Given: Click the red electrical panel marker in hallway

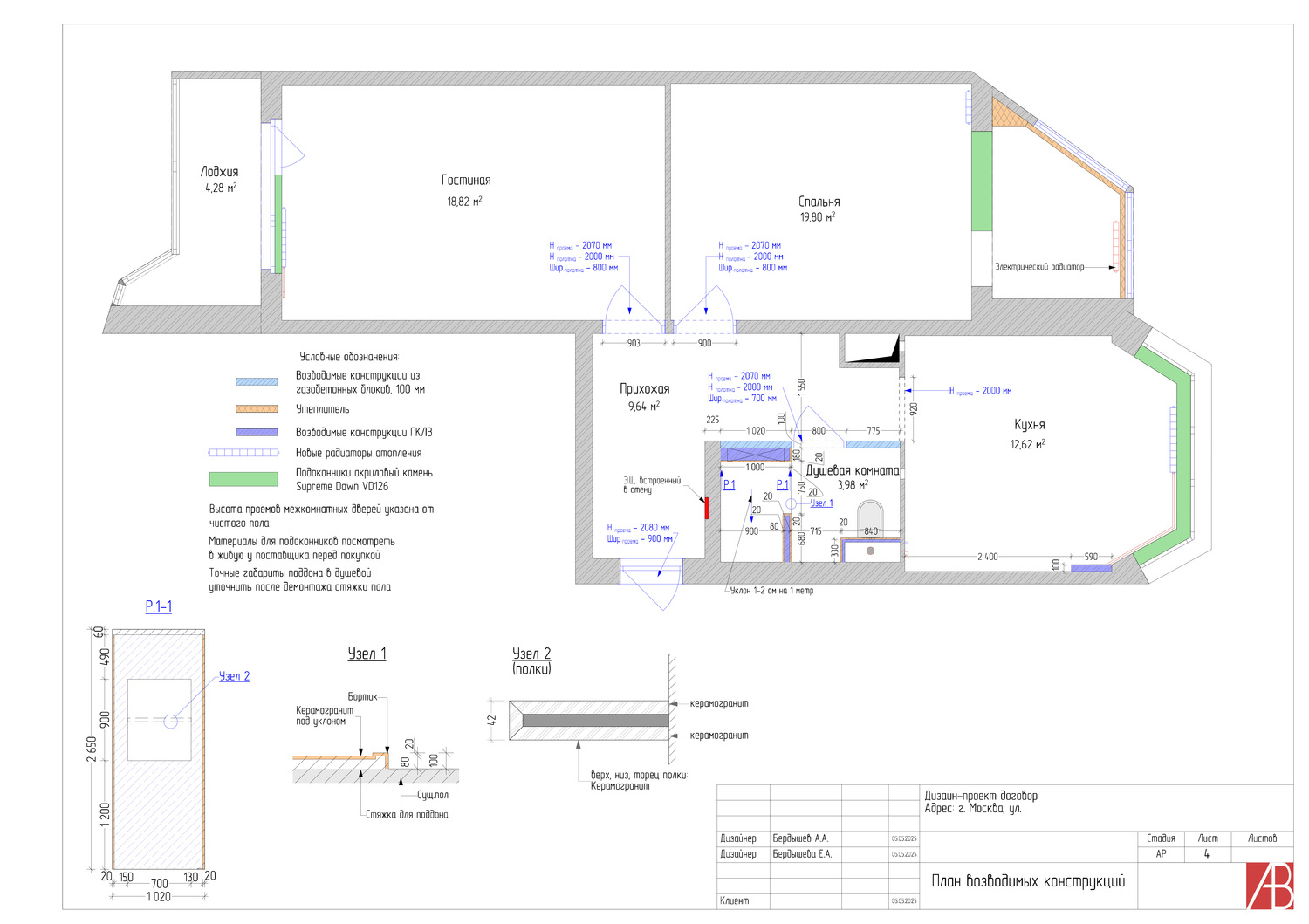Looking at the screenshot, I should (x=706, y=508).
